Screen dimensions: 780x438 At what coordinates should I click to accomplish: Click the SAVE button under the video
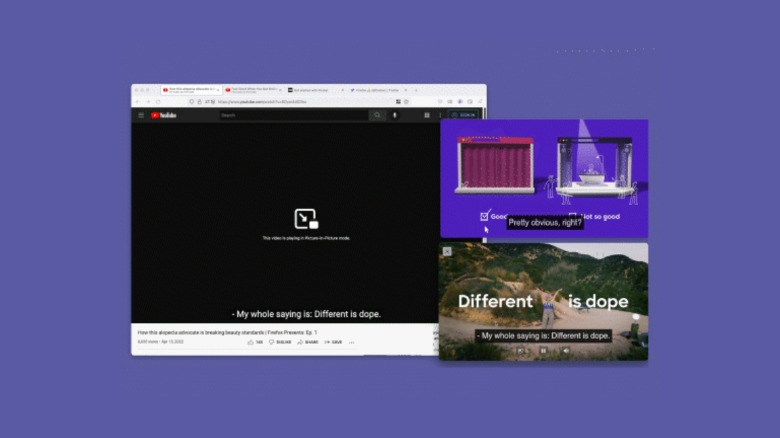pos(333,342)
